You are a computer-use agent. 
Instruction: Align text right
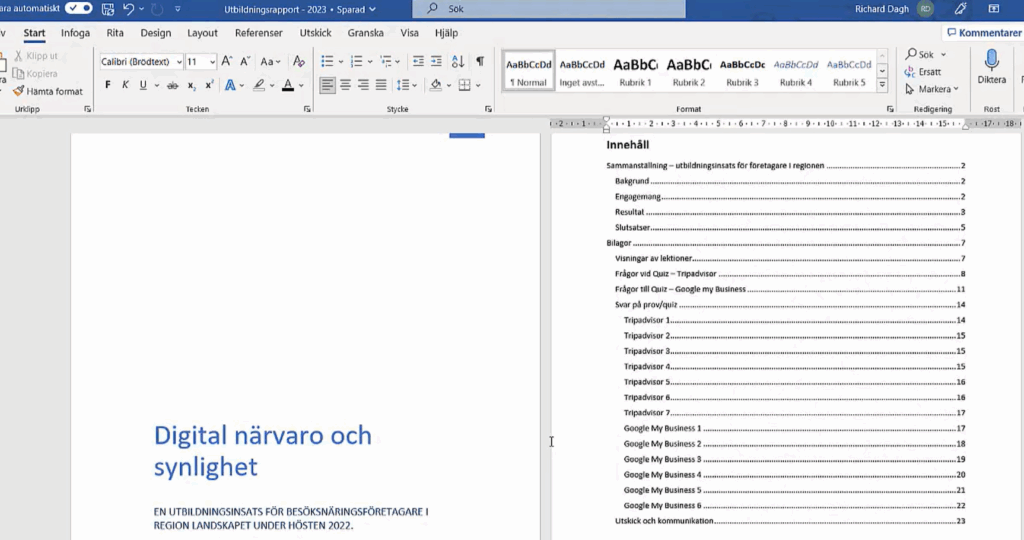363,85
